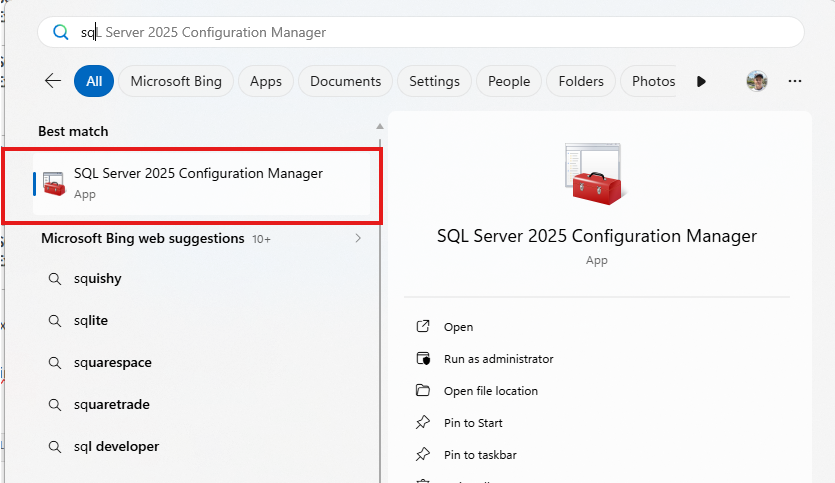835x483 pixels.
Task: Filter results by Folders
Action: click(x=581, y=81)
